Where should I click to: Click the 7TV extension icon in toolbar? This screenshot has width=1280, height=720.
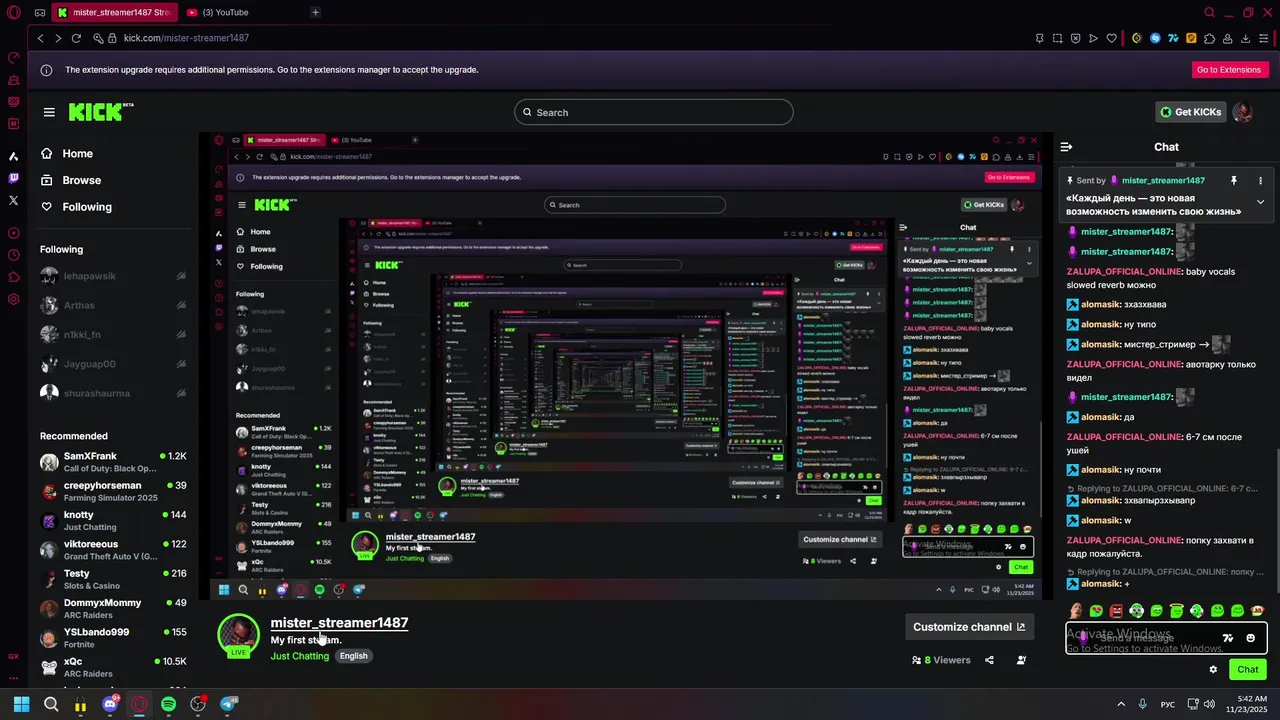1173,38
